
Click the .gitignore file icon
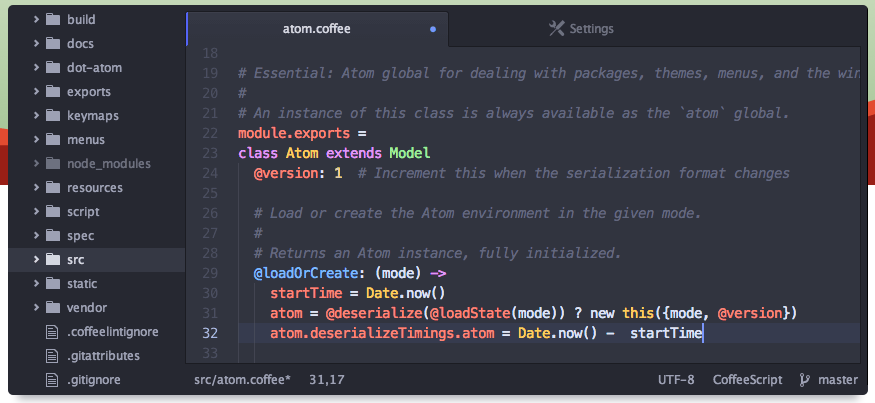[x=52, y=380]
